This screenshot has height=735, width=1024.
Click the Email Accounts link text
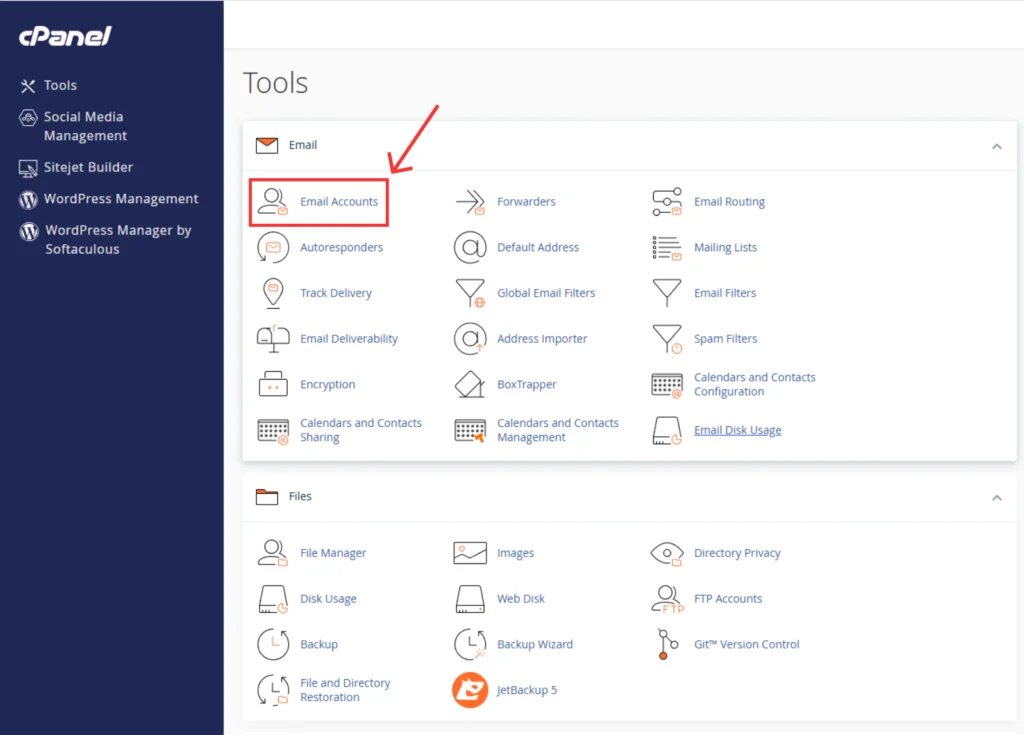pyautogui.click(x=339, y=202)
